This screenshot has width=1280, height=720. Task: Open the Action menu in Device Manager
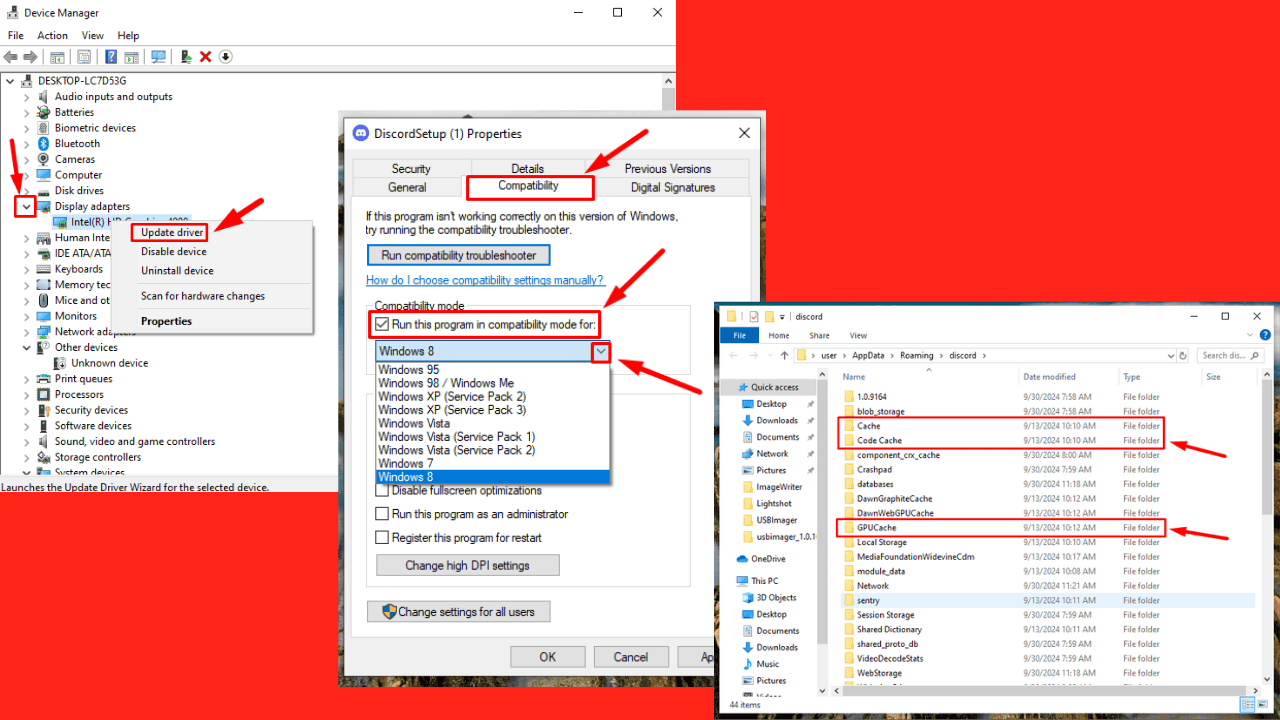(x=52, y=35)
